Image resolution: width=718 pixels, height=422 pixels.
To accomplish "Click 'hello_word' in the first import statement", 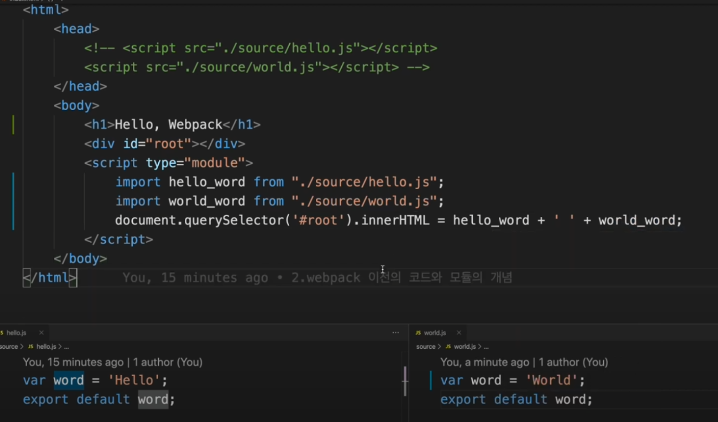I will click(207, 182).
